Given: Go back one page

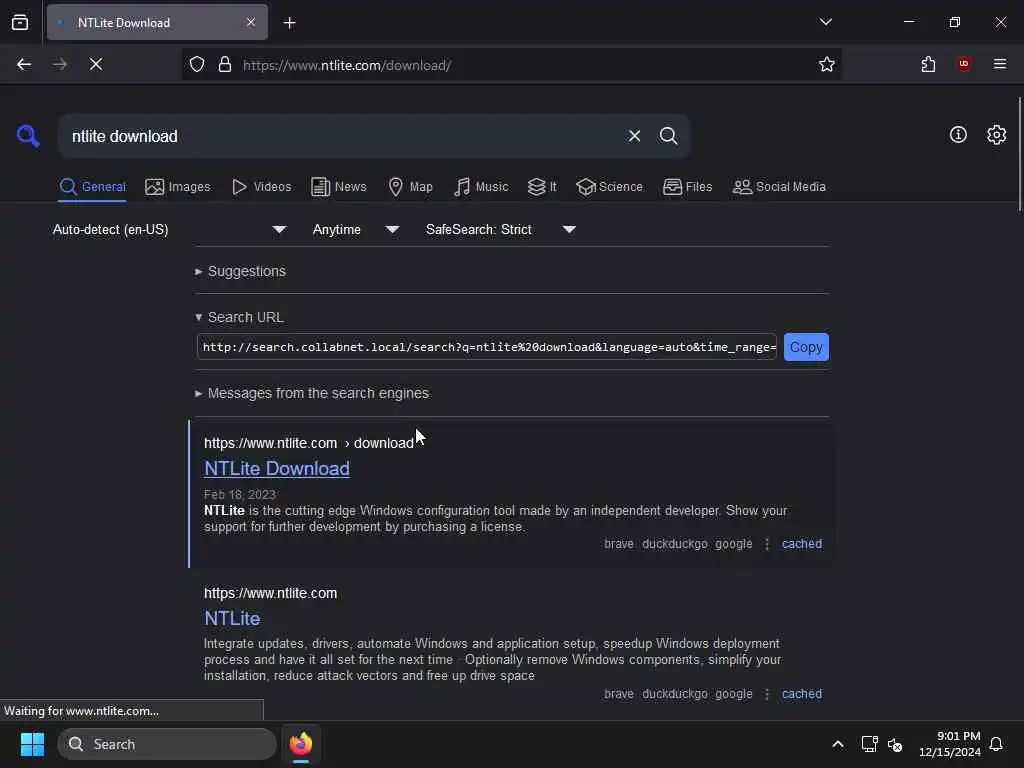Looking at the screenshot, I should pyautogui.click(x=24, y=64).
